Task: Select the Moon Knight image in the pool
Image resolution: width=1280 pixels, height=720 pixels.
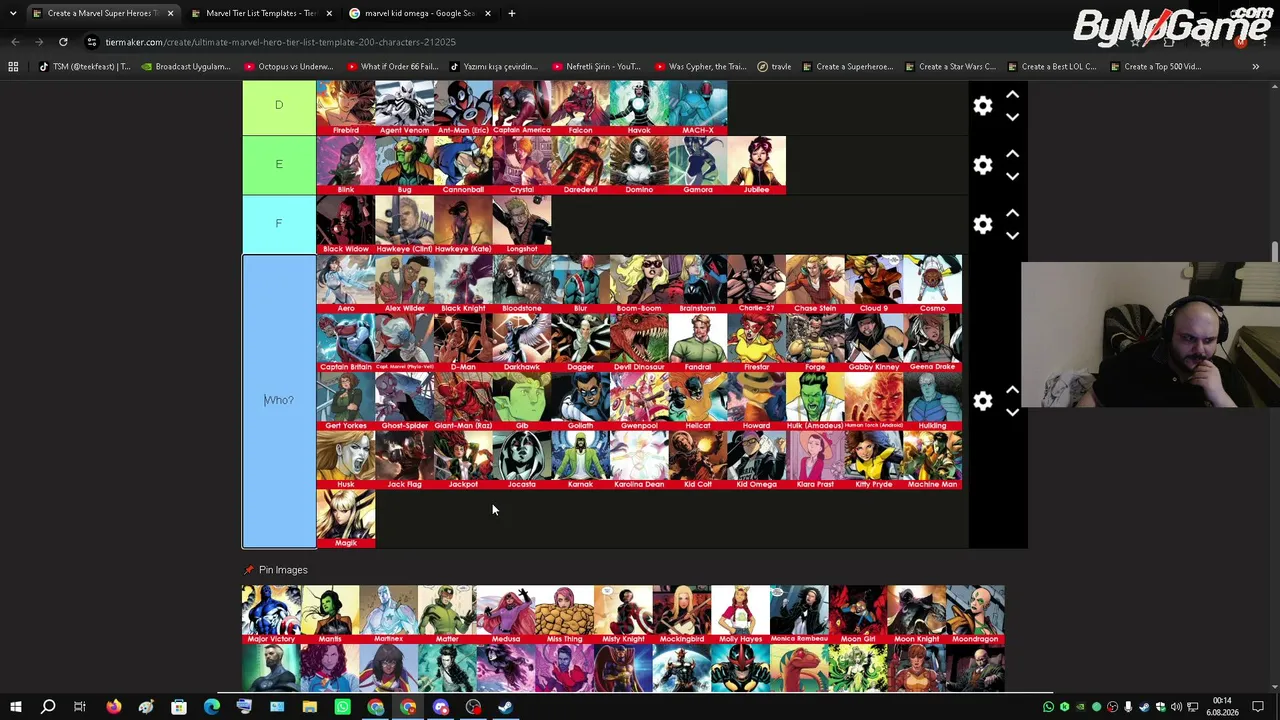Action: [917, 614]
